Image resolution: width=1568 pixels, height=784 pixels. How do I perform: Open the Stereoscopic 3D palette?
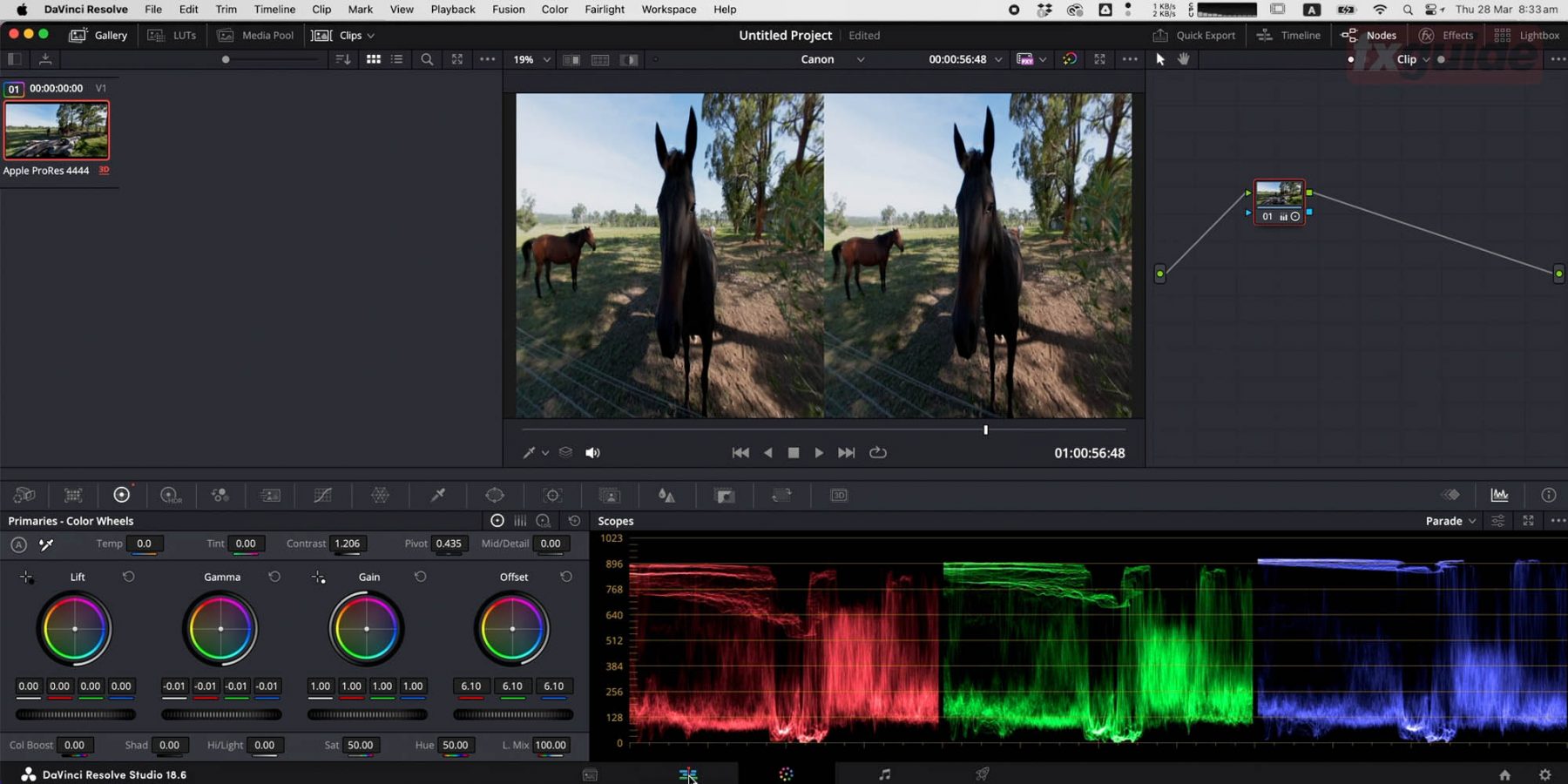(x=839, y=496)
